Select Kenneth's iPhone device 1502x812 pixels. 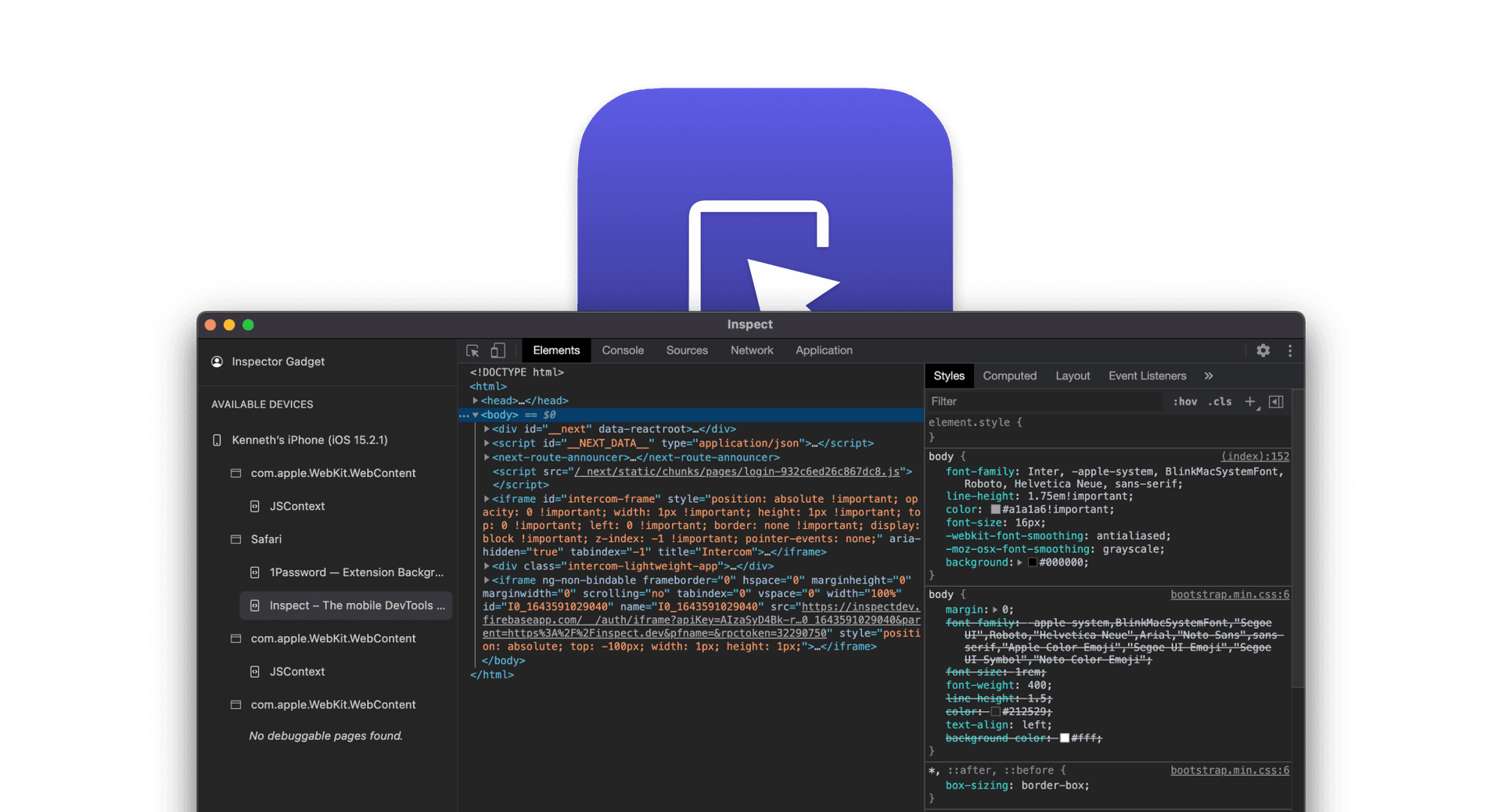pos(308,440)
